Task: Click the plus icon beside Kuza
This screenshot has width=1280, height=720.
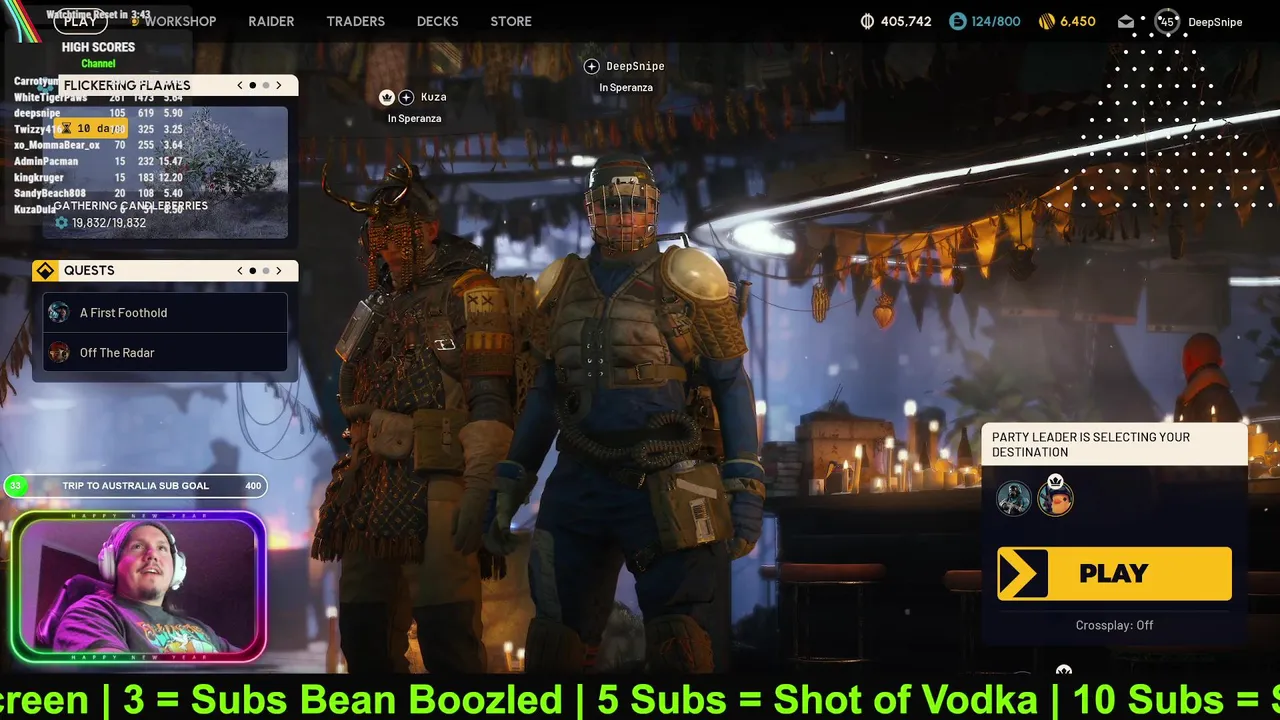Action: (x=406, y=97)
